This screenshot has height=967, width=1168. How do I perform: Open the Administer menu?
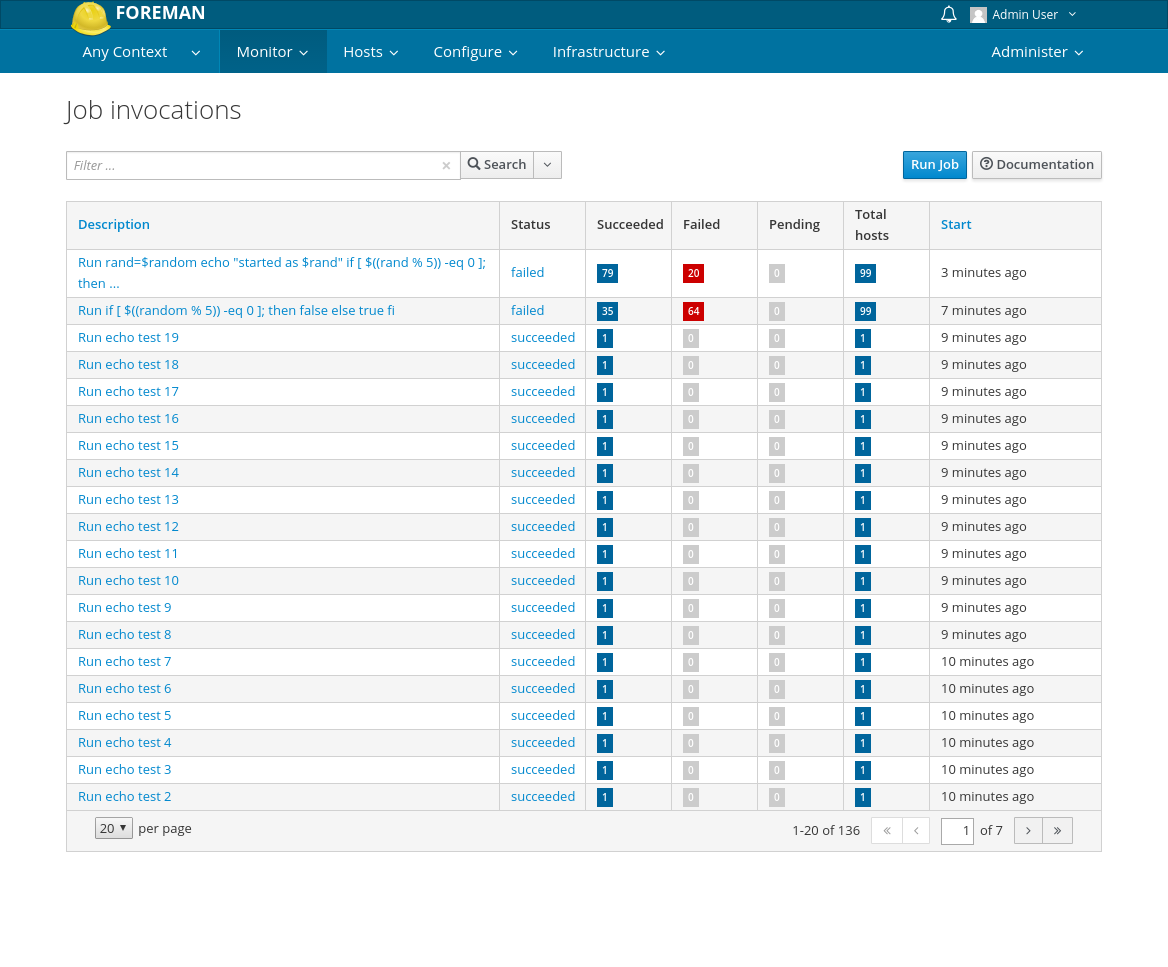(x=1036, y=52)
